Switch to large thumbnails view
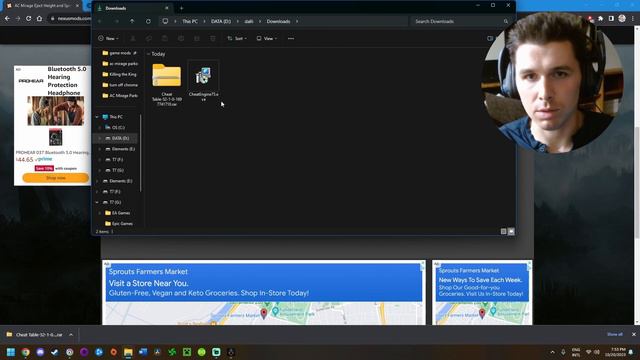The image size is (640, 360). tap(511, 231)
